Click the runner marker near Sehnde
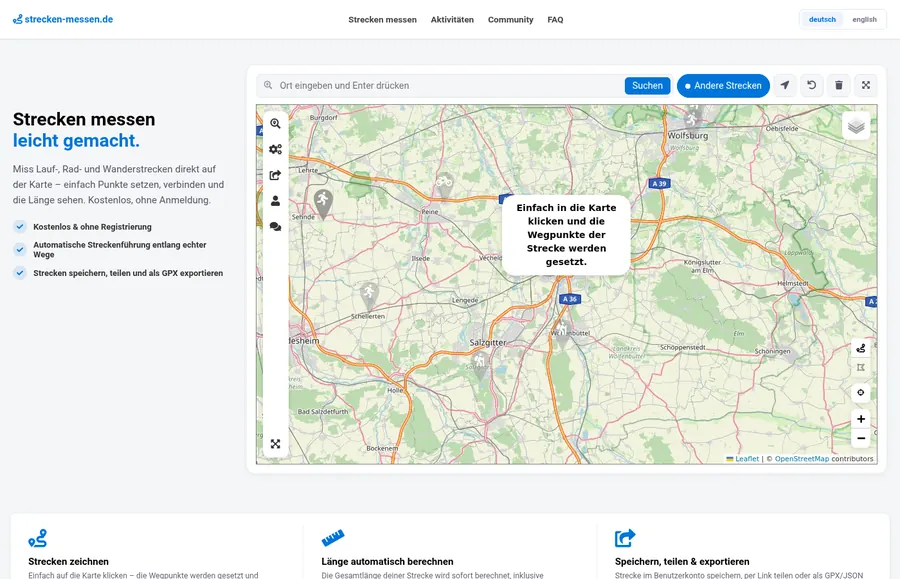Screen dimensions: 900x579 (323, 204)
